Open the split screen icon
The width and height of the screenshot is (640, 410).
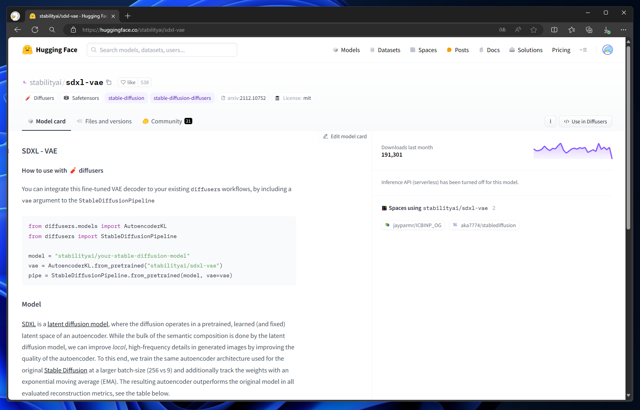[554, 30]
